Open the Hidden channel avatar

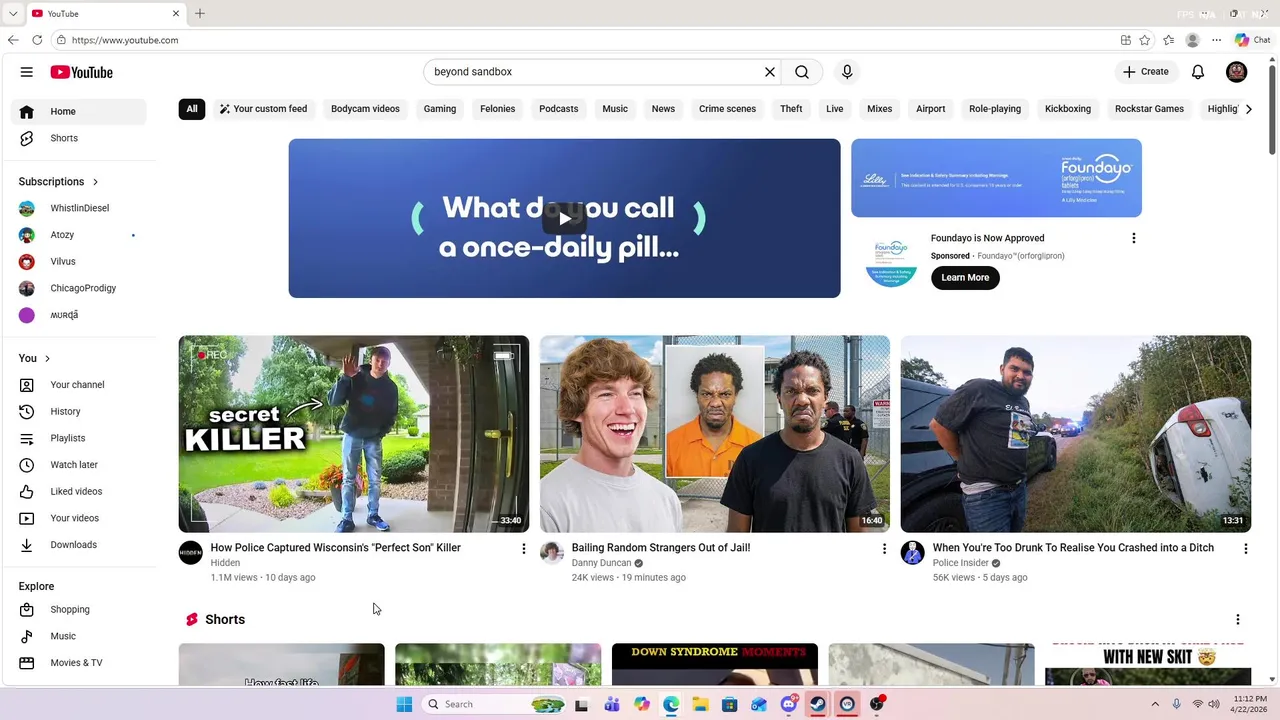coord(190,553)
